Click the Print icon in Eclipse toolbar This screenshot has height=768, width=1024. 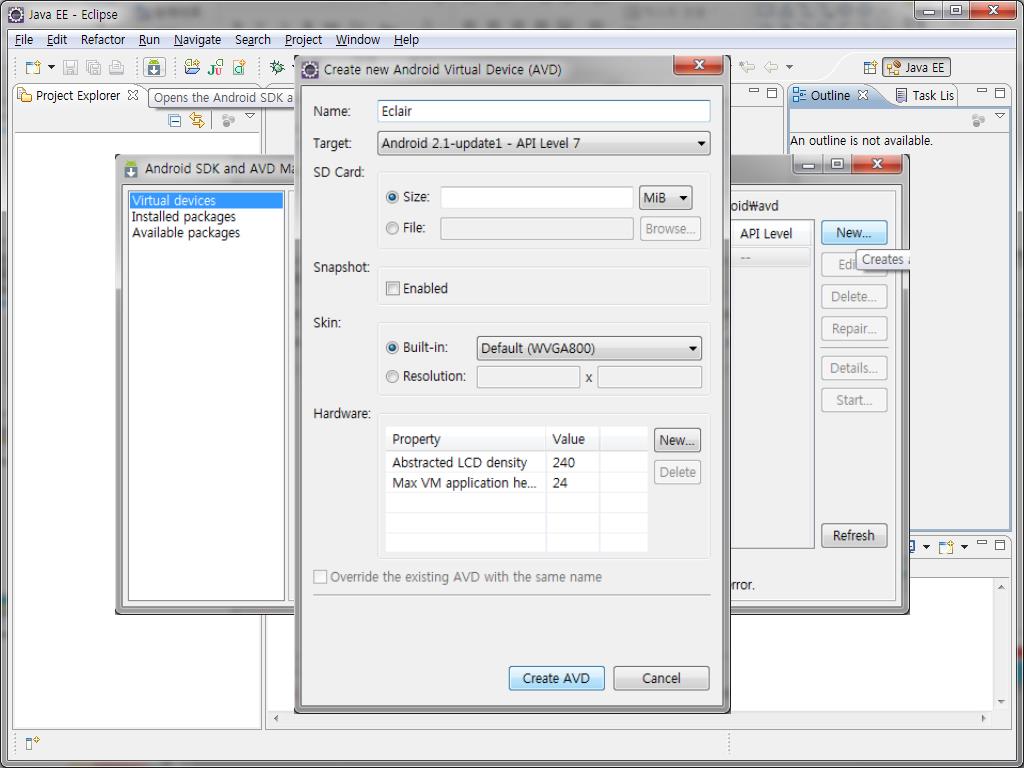point(116,67)
